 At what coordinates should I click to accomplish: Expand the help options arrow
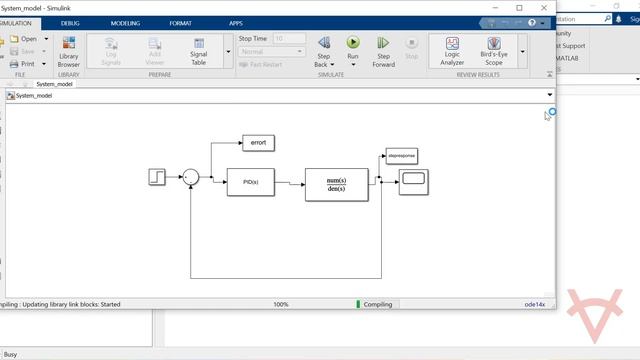click(542, 23)
